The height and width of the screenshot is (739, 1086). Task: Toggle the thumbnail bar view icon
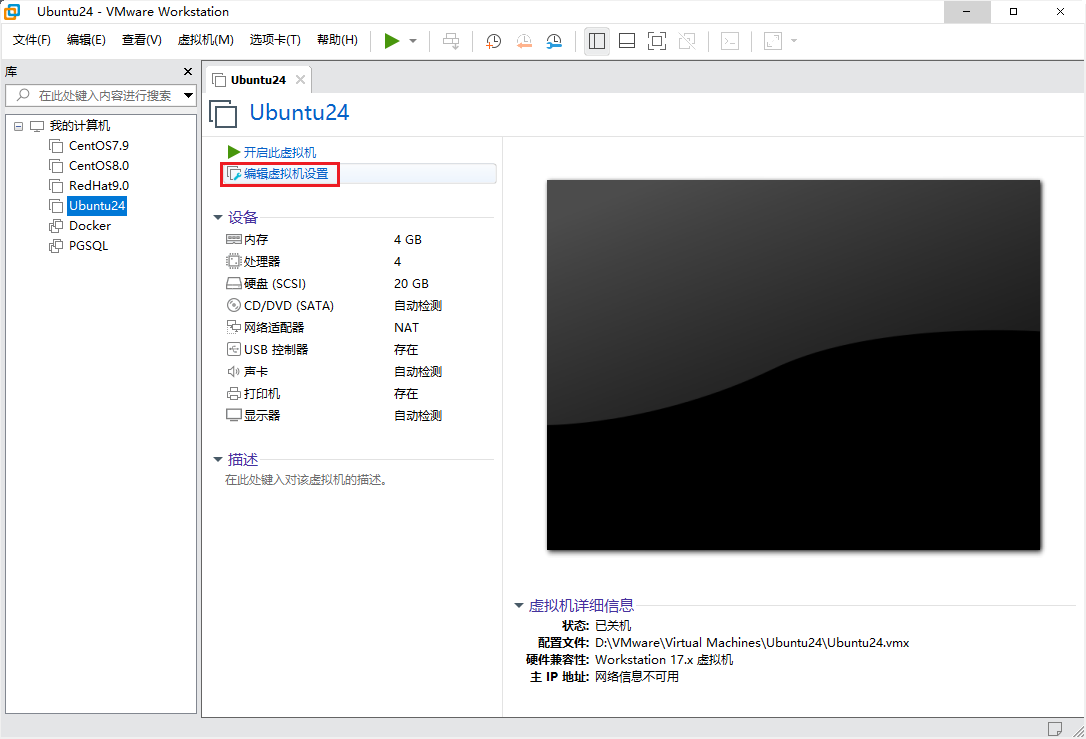coord(627,41)
